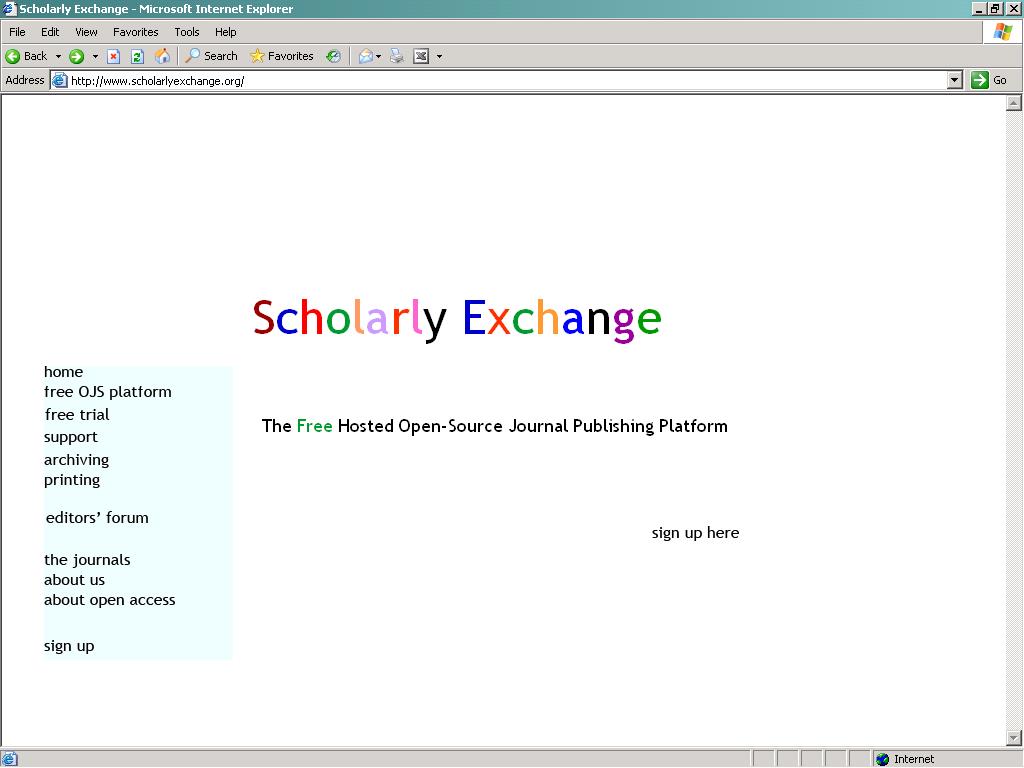Open the about open access link
Screen dimensions: 1024x768
[x=110, y=600]
